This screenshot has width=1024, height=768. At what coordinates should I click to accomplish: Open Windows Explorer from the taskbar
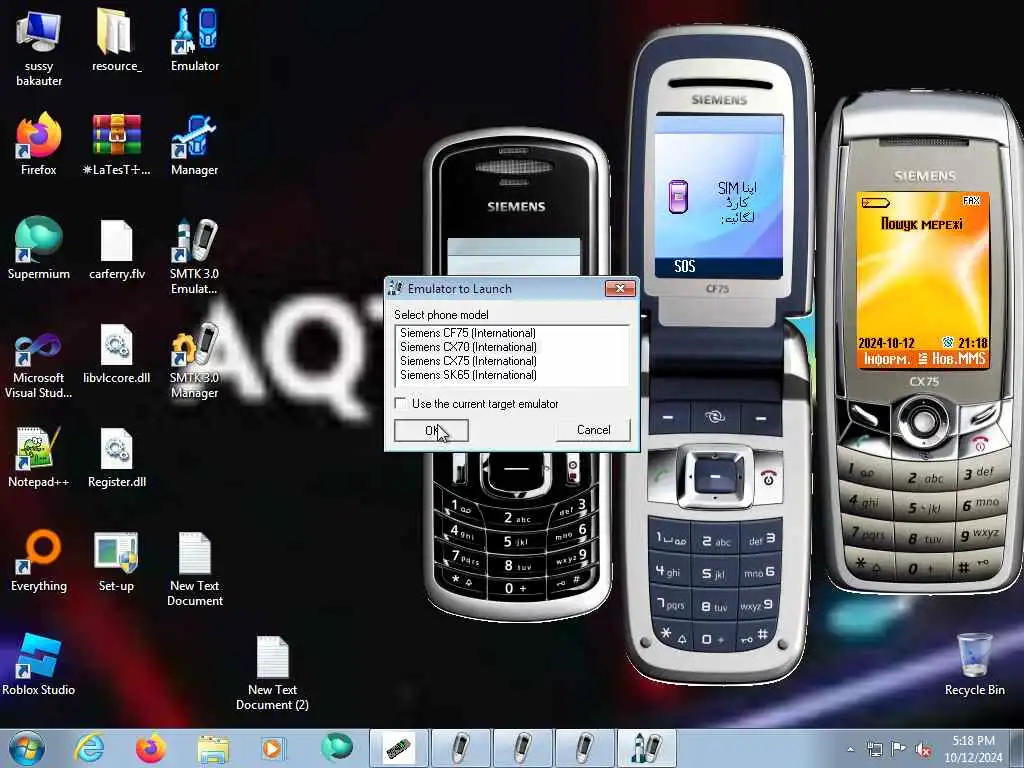click(x=213, y=748)
